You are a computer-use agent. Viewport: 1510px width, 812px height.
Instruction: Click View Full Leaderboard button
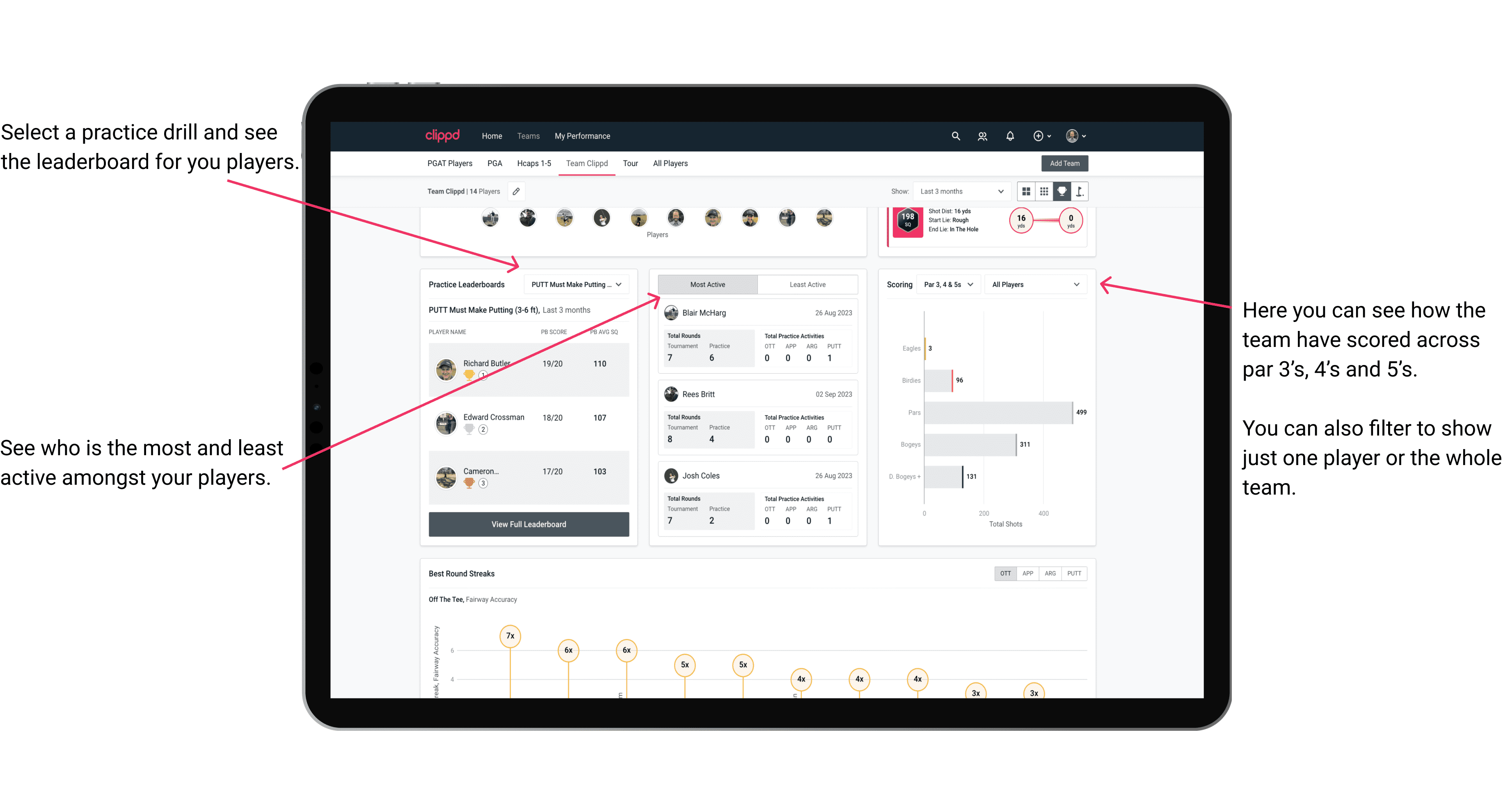[x=528, y=524]
